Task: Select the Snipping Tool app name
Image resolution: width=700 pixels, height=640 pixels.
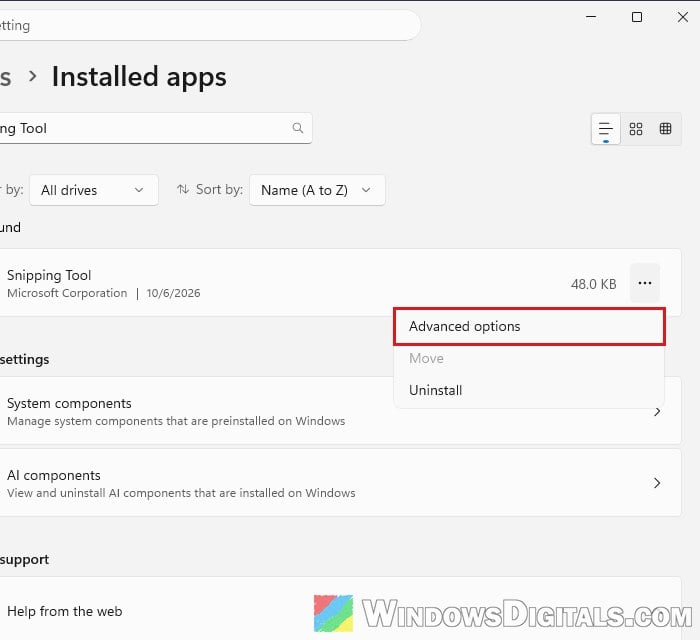Action: pyautogui.click(x=49, y=275)
